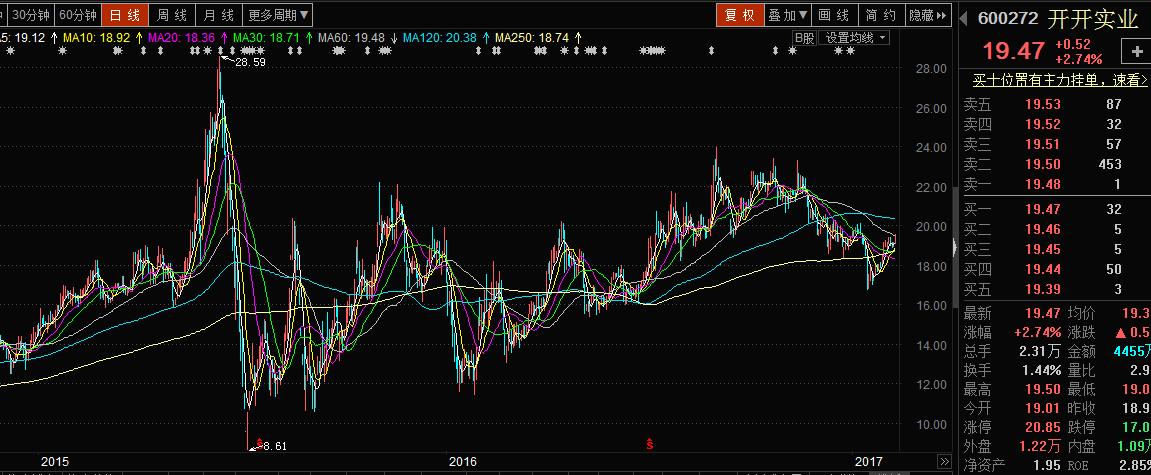1151x475 pixels.
Task: Select the MA120 indicator label
Action: tap(440, 37)
